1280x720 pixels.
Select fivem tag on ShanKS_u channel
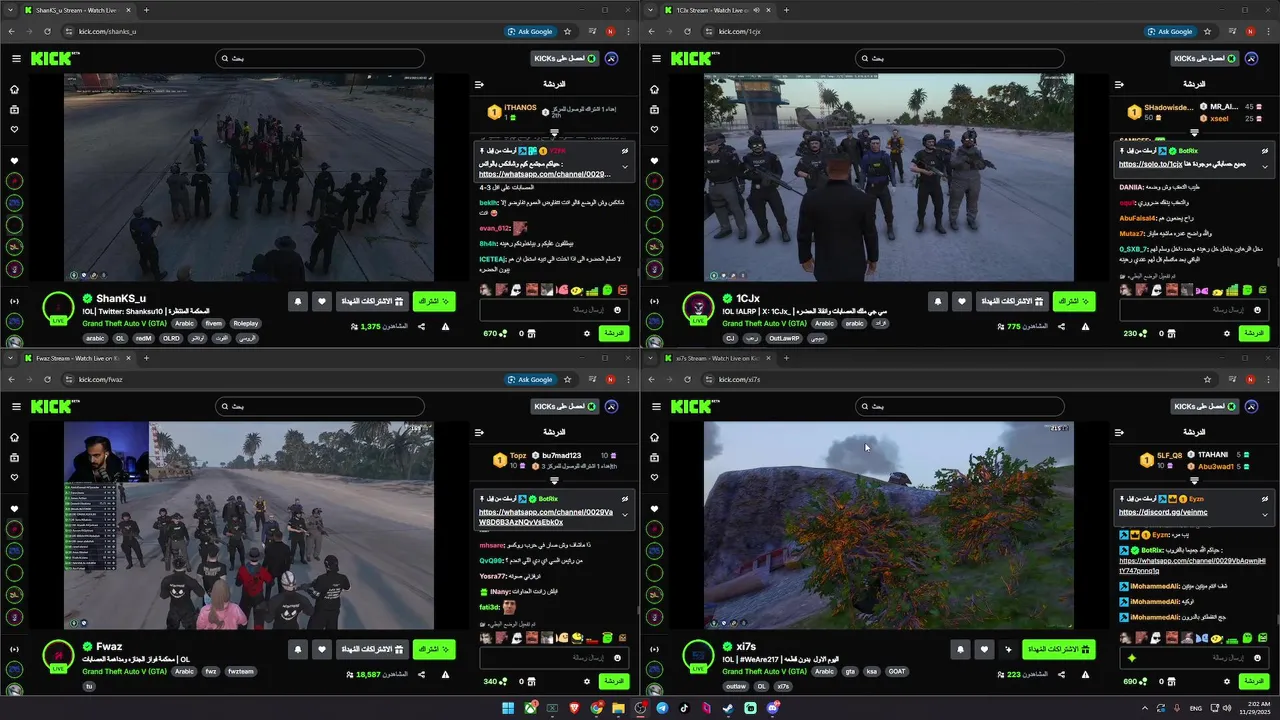[213, 323]
